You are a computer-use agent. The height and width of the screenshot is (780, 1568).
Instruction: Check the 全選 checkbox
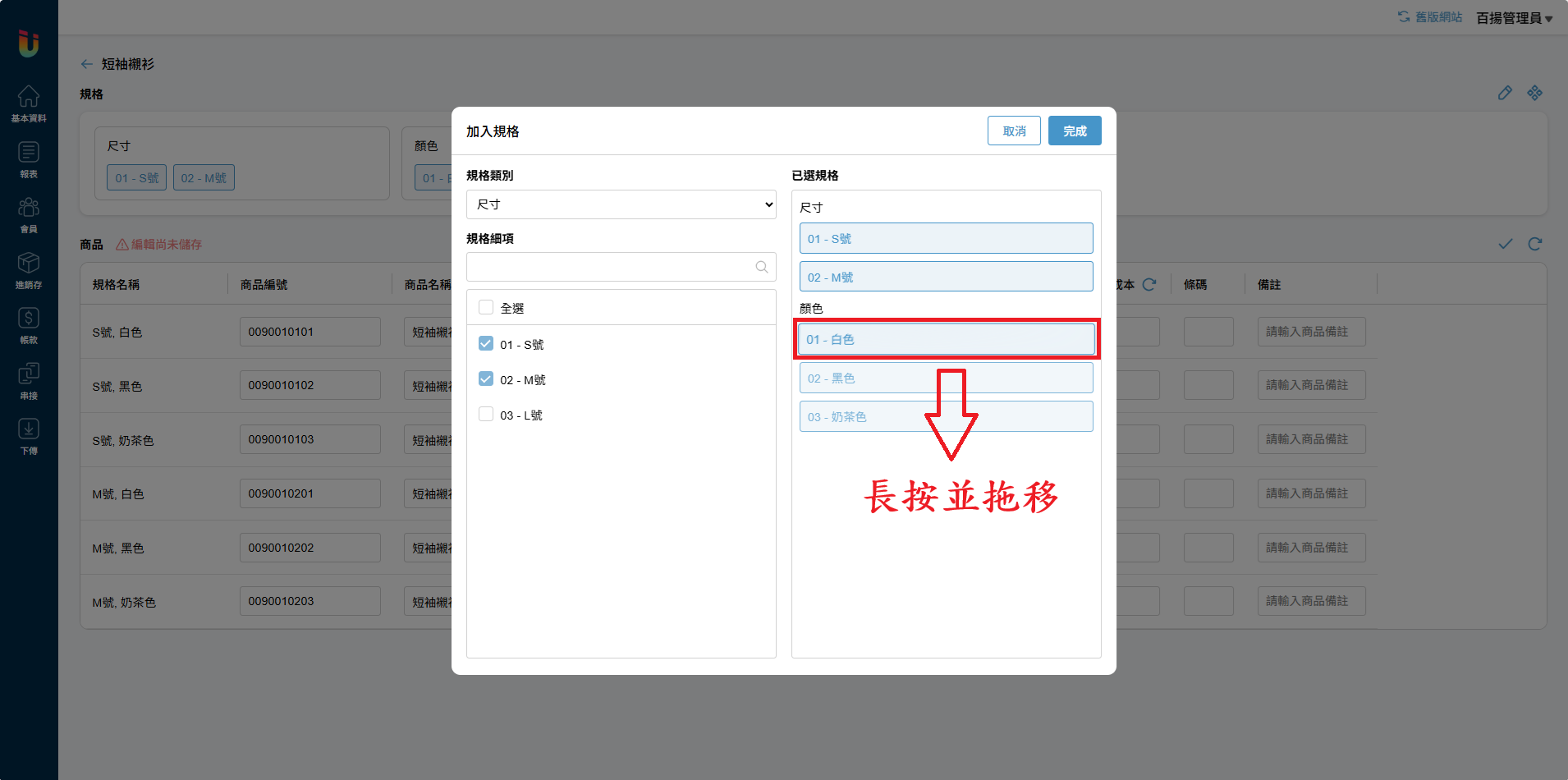(486, 308)
